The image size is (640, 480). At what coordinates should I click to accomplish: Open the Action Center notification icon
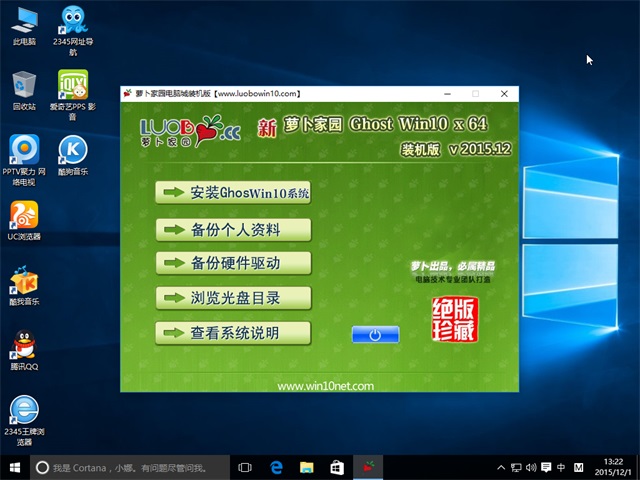click(546, 468)
